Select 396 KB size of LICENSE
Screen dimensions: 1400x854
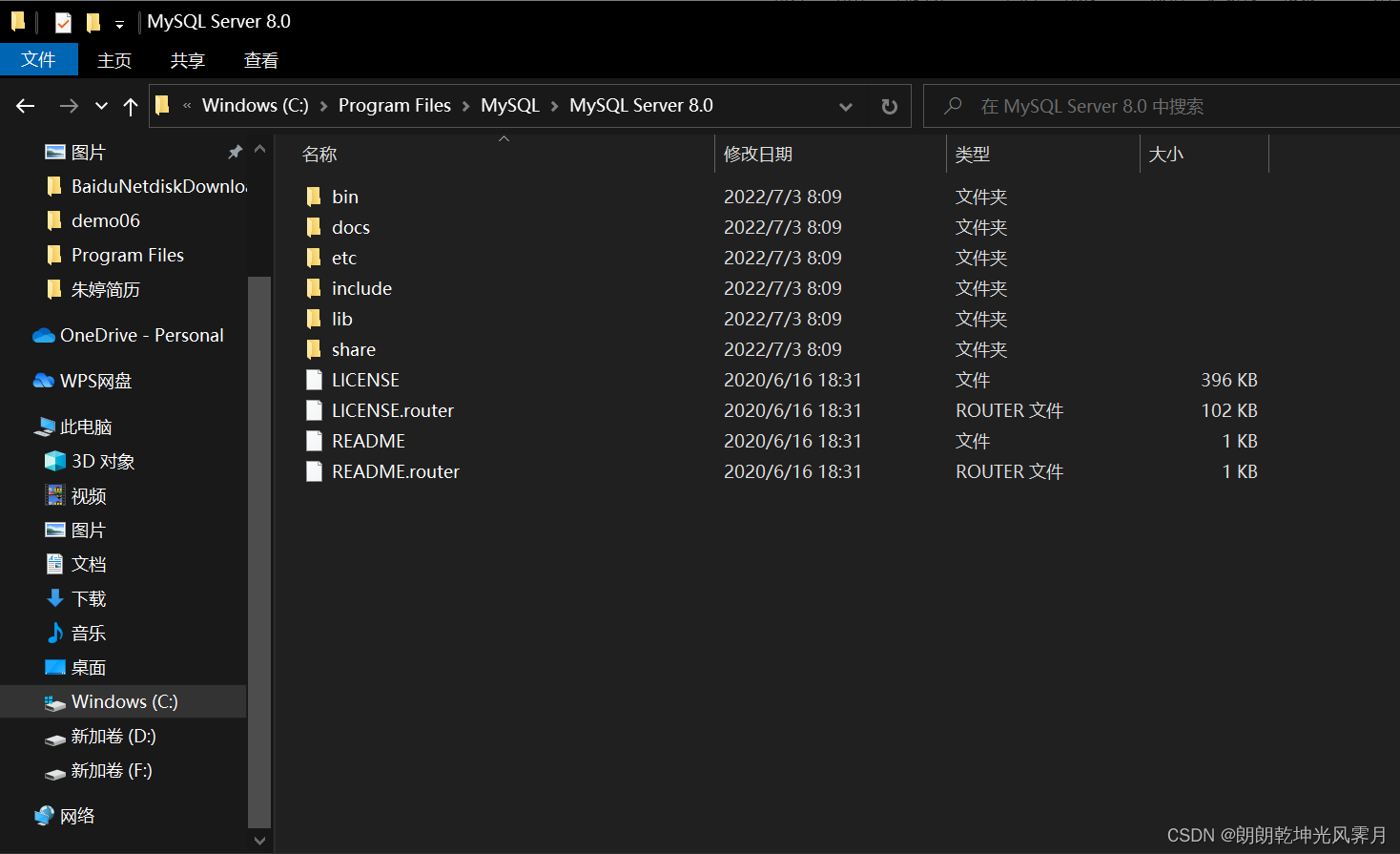[1228, 380]
